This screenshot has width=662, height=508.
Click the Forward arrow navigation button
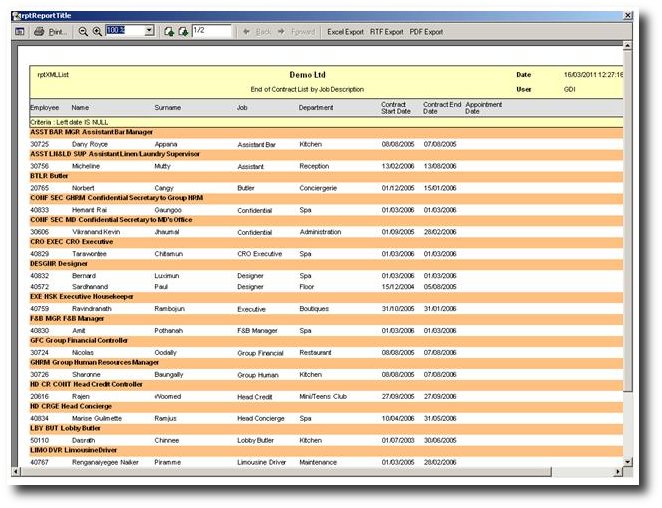297,32
